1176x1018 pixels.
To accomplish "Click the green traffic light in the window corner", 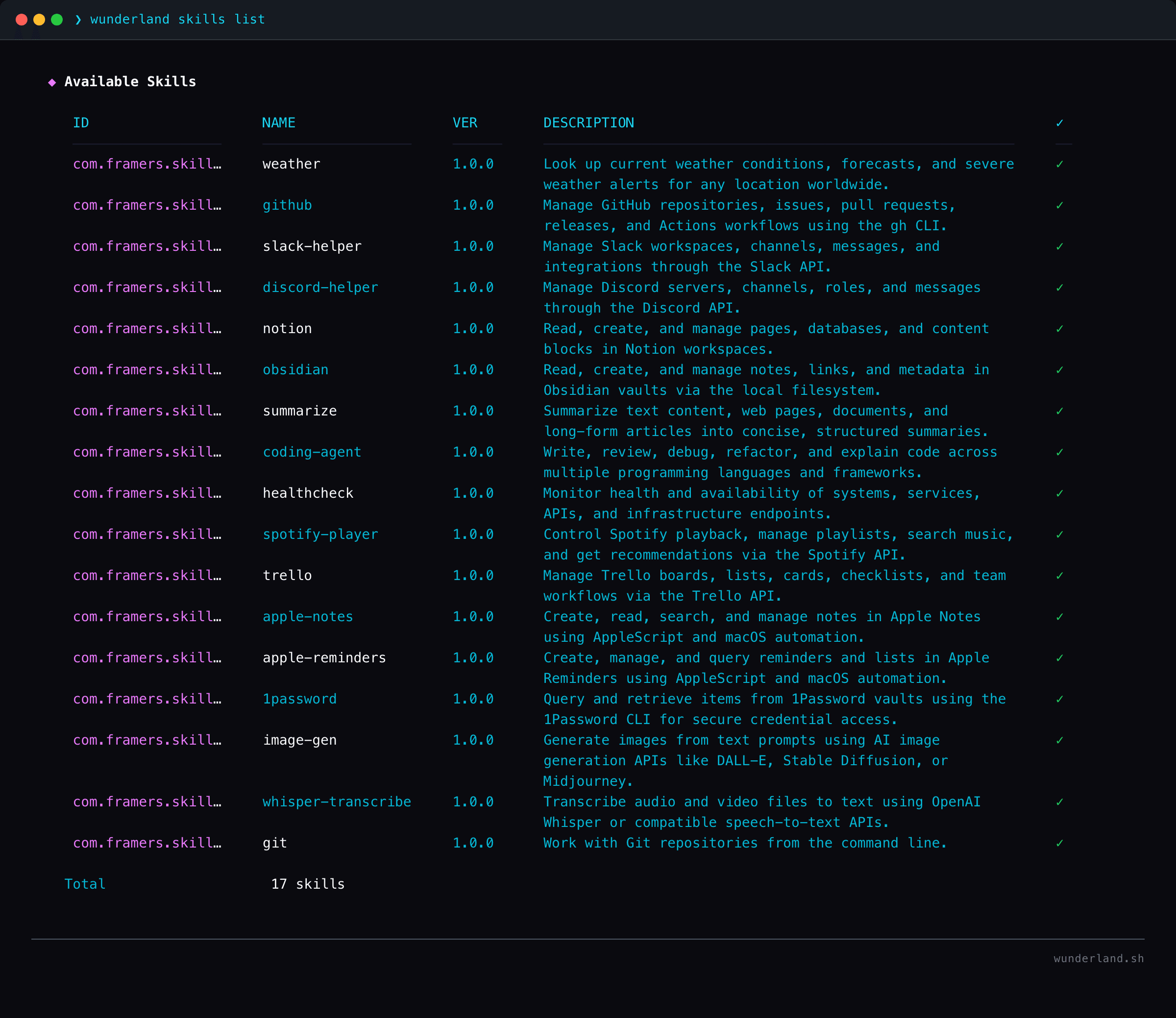I will (x=57, y=19).
